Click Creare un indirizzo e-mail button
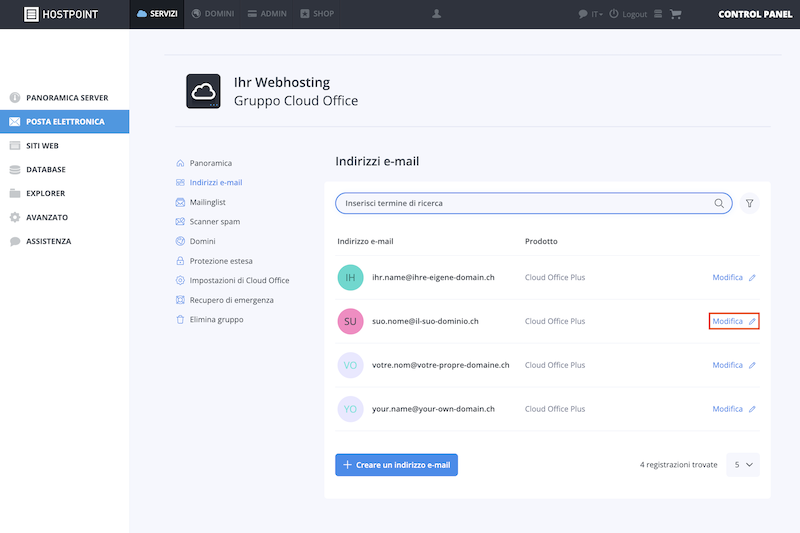800x533 pixels. tap(396, 465)
